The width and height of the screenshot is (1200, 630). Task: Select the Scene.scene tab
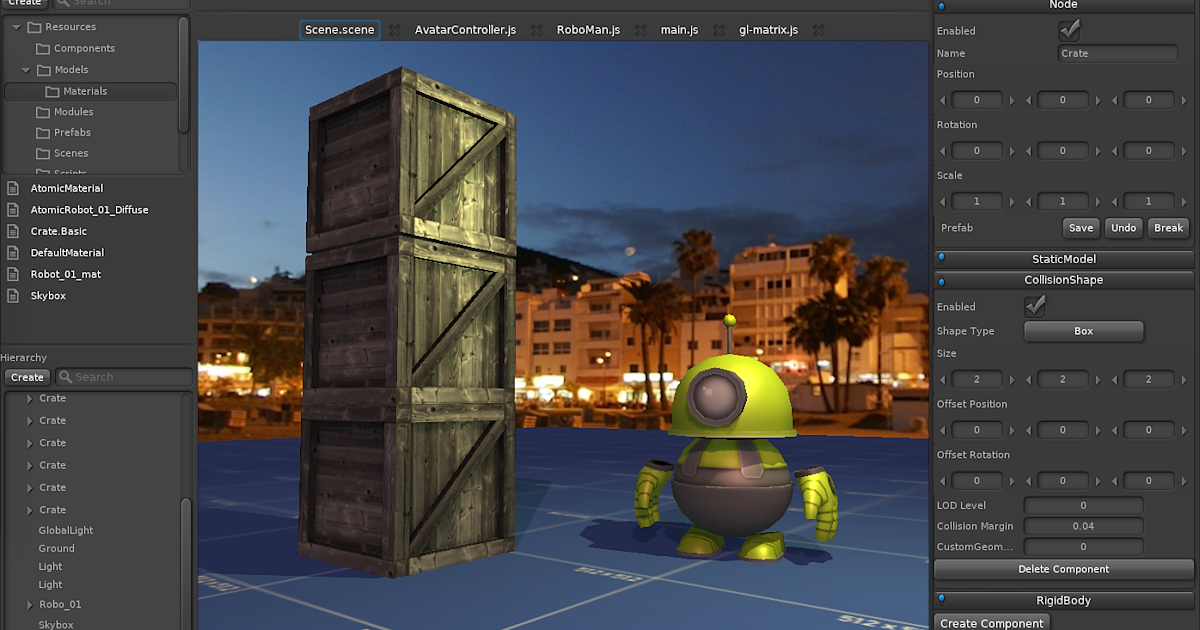[339, 29]
